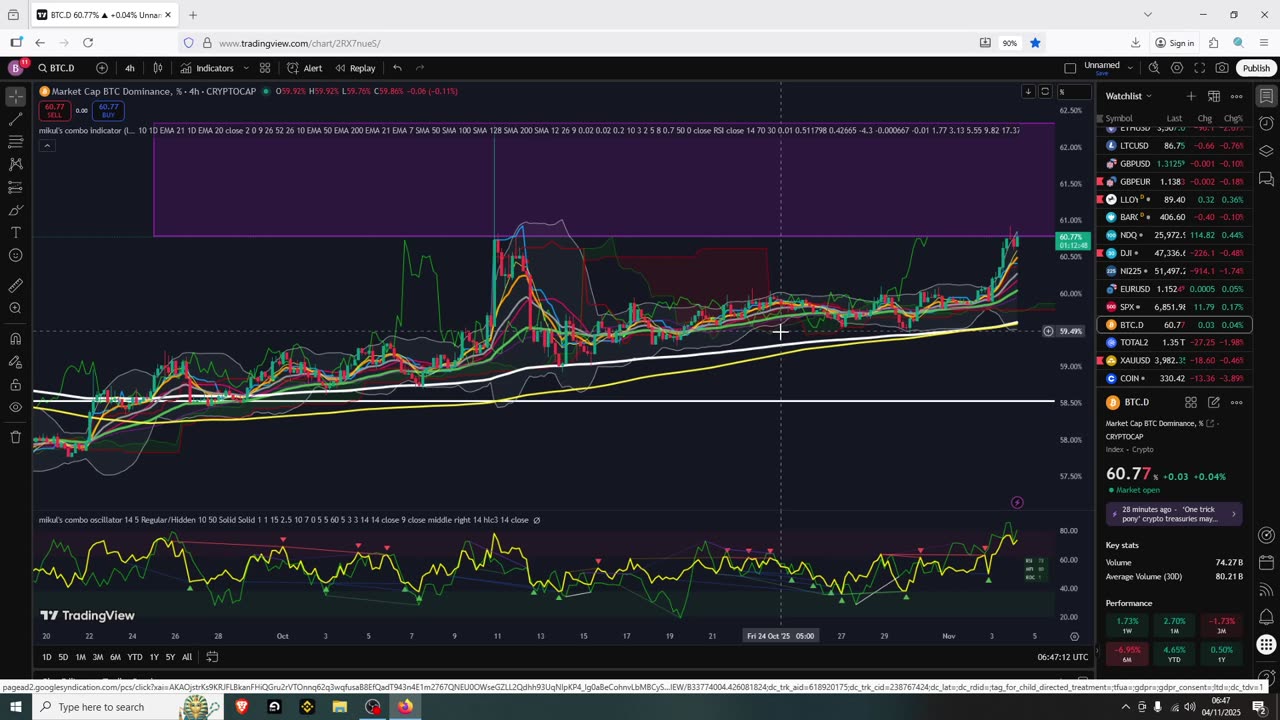Select All date range
This screenshot has height=720, width=1280.
(x=187, y=657)
